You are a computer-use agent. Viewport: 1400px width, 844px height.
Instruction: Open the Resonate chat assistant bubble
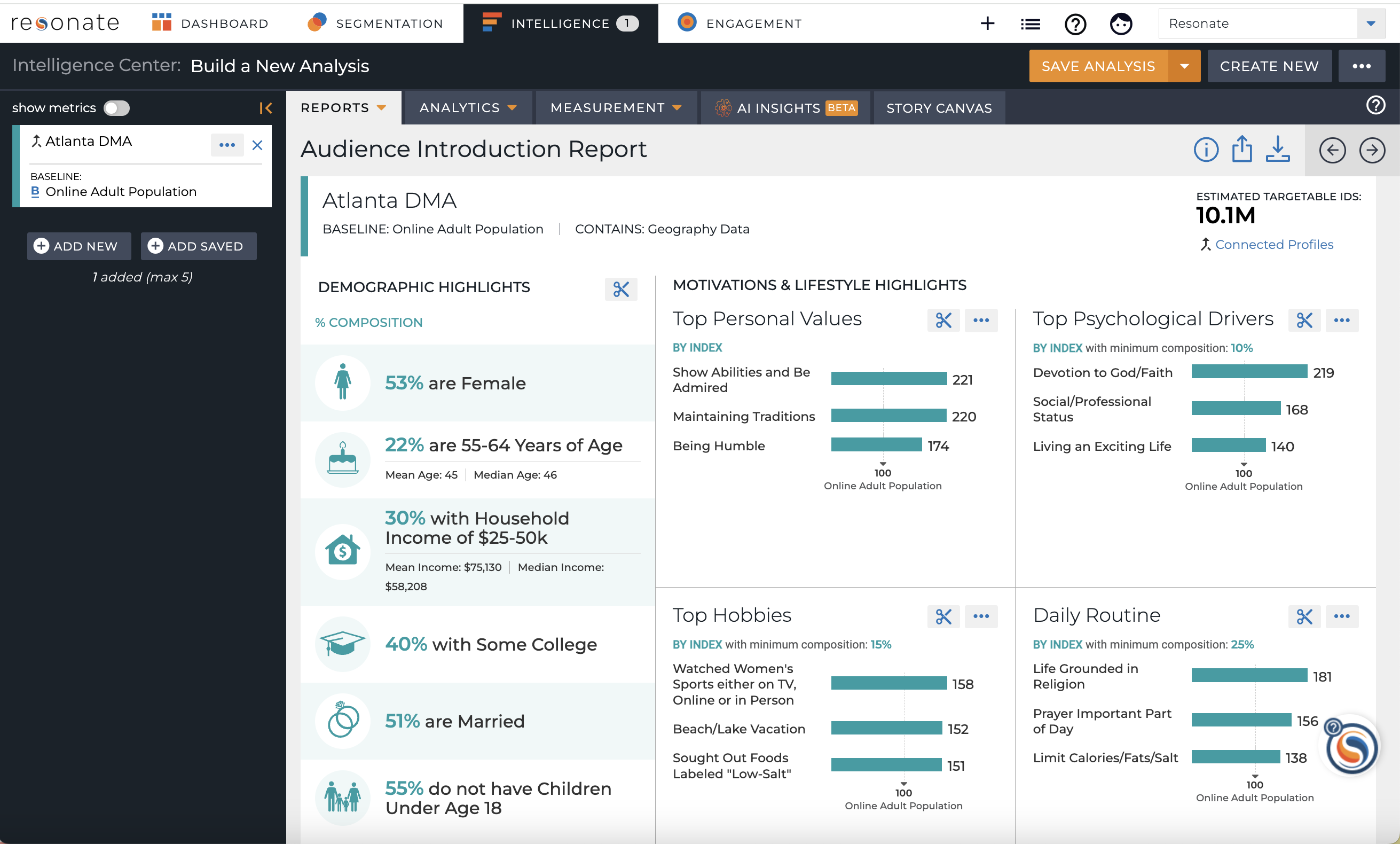click(1352, 747)
